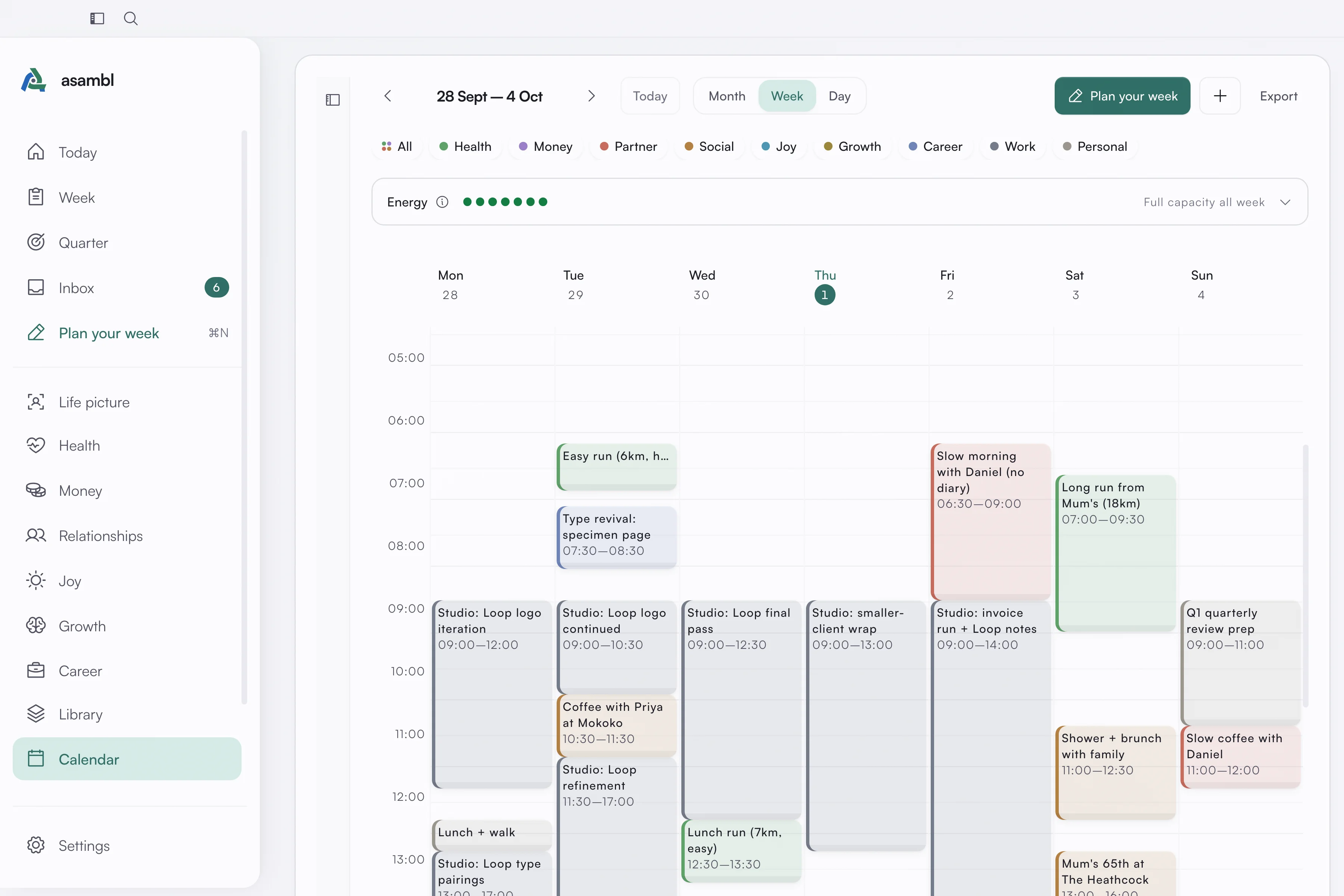Open Settings in sidebar
Viewport: 1344px width, 896px height.
pos(127,846)
